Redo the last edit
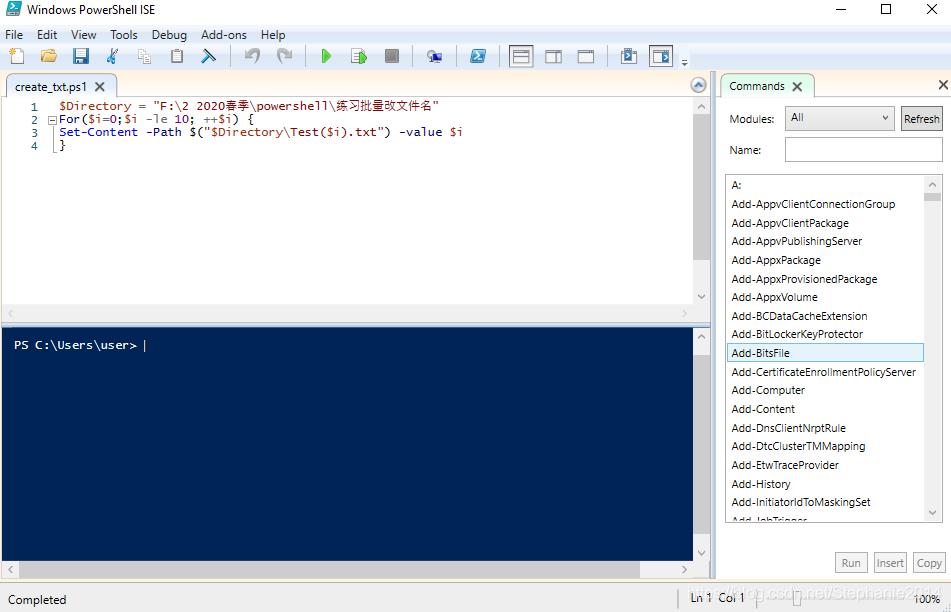This screenshot has width=951, height=612. [x=284, y=56]
